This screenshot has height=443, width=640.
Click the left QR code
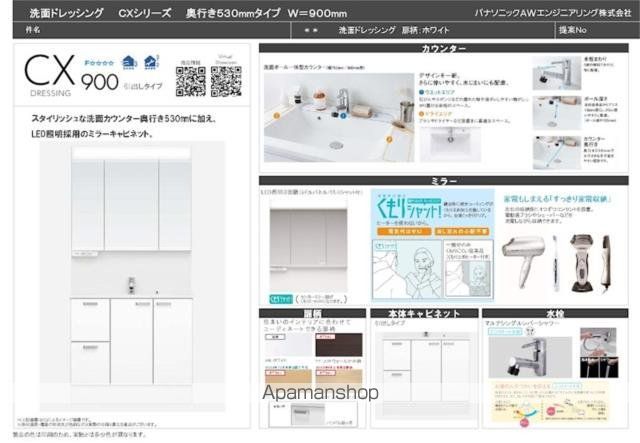[191, 82]
